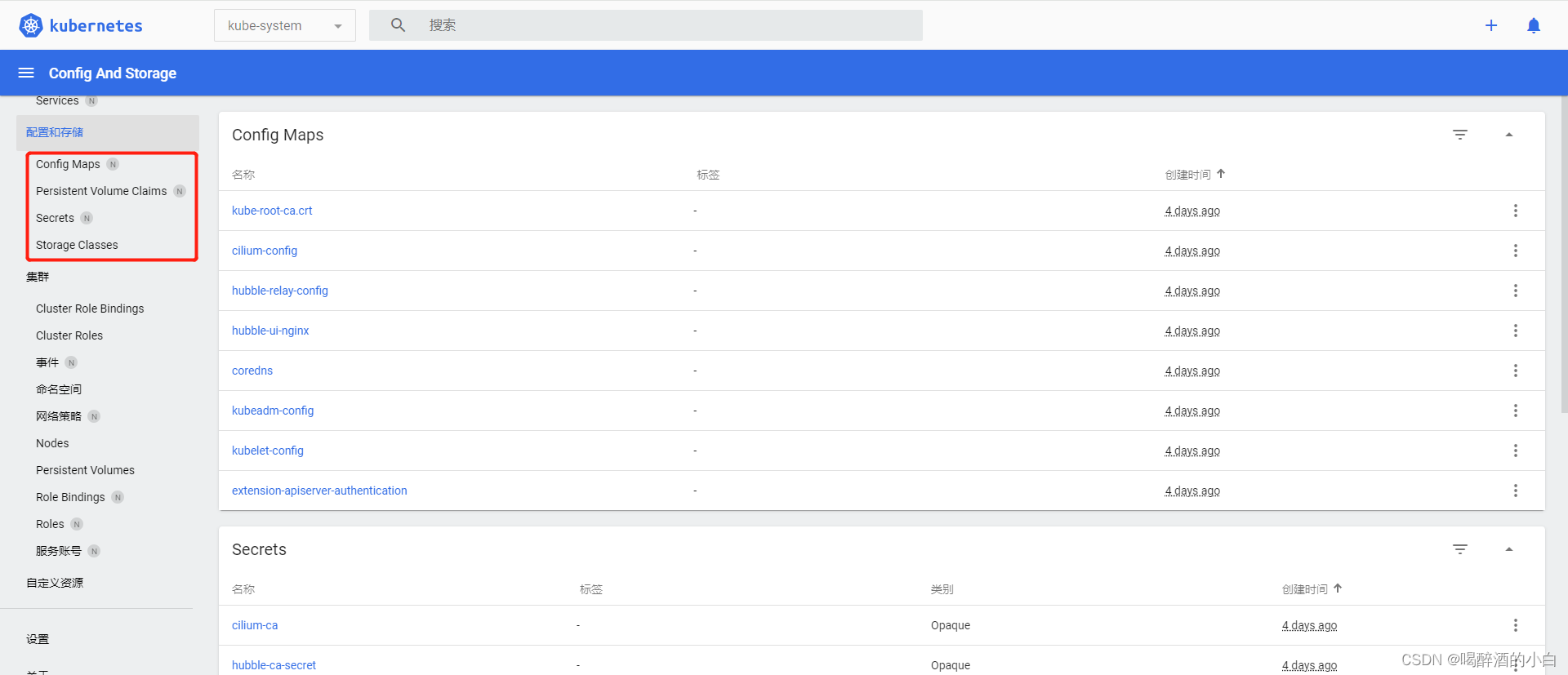Open the Config Maps filter icon

[1460, 135]
